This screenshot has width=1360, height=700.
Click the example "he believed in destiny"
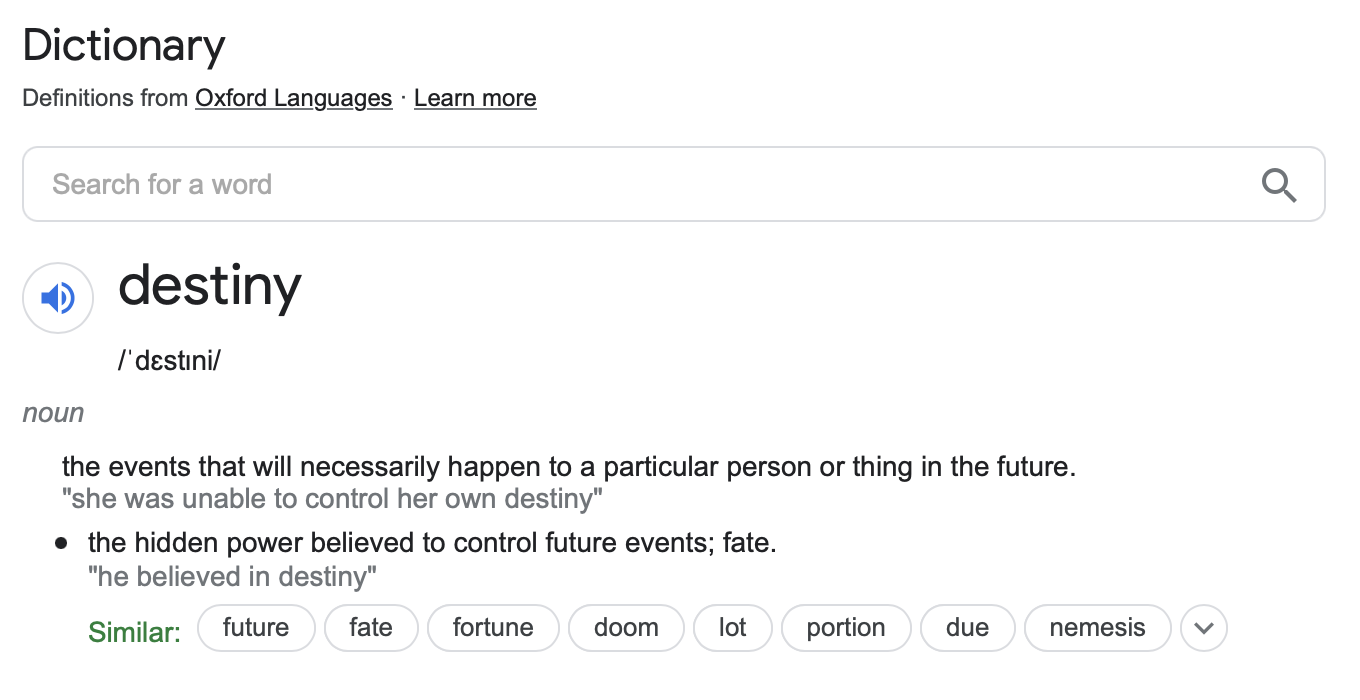click(232, 577)
